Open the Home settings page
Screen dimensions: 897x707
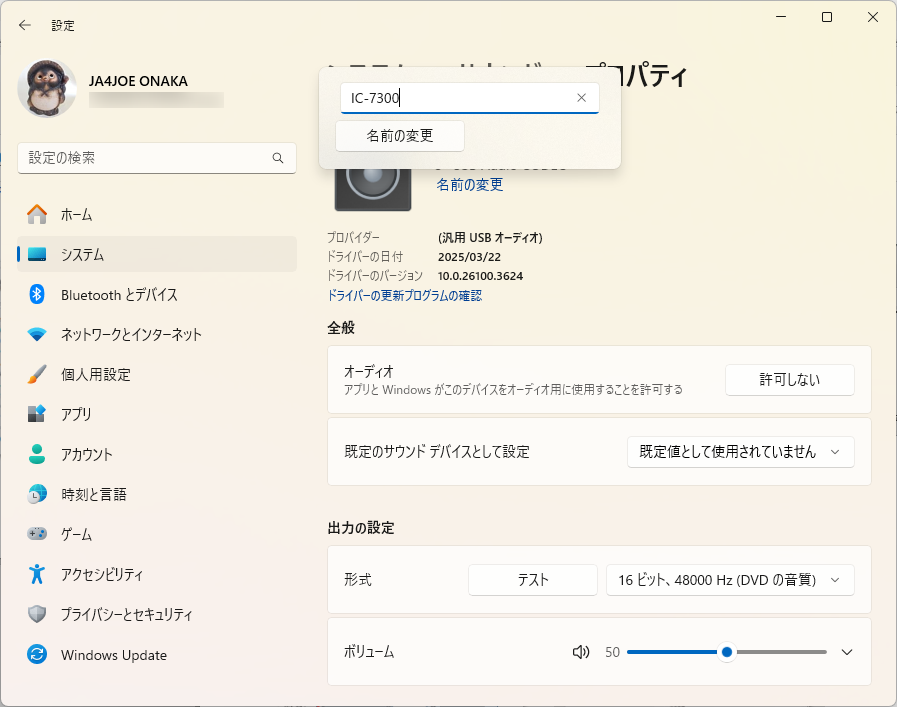[157, 215]
